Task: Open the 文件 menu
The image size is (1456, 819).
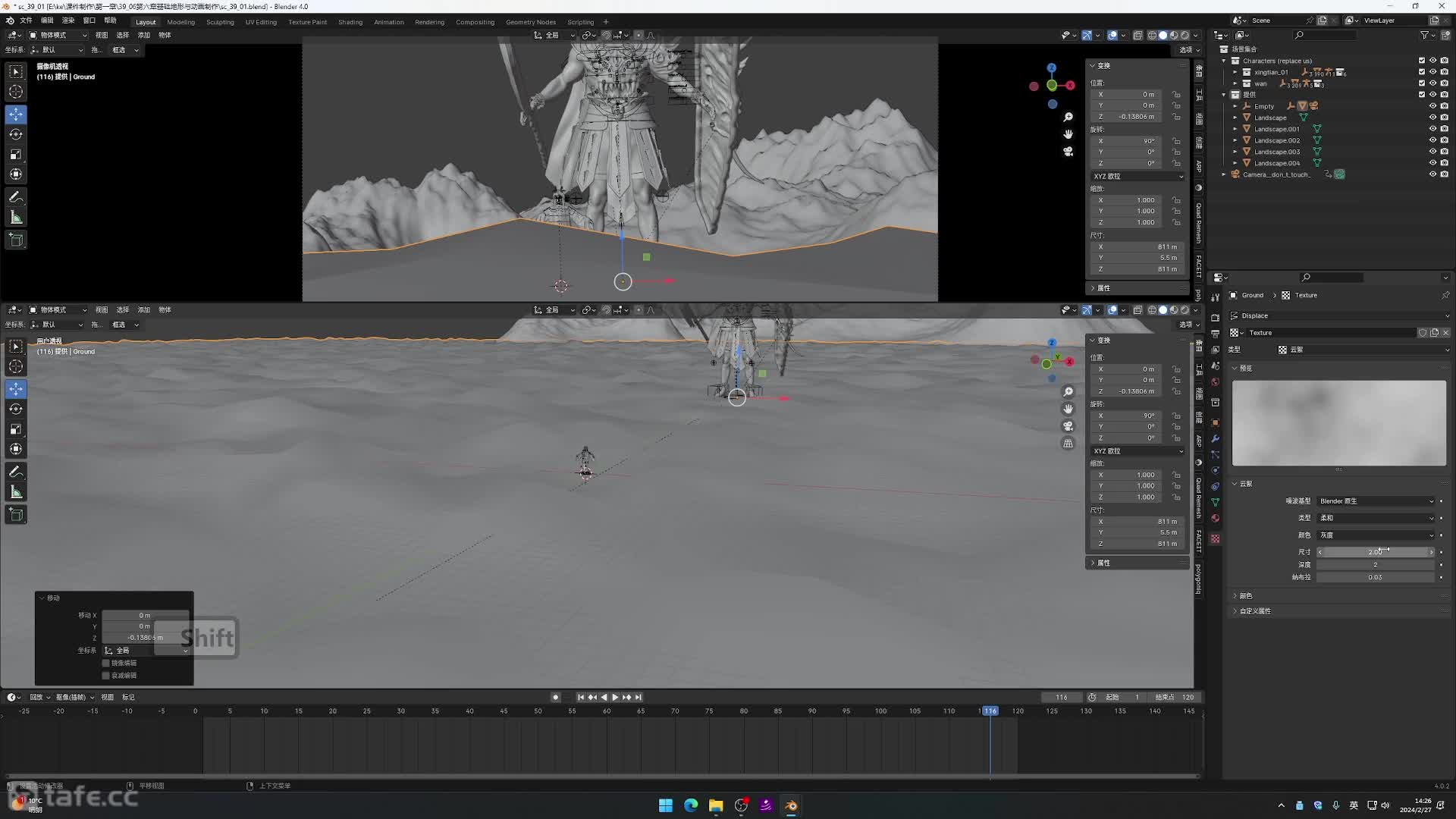Action: pos(26,20)
